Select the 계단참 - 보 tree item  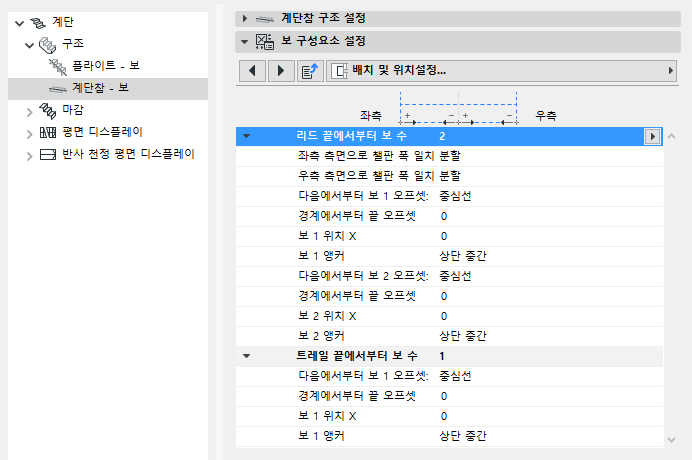pyautogui.click(x=101, y=88)
